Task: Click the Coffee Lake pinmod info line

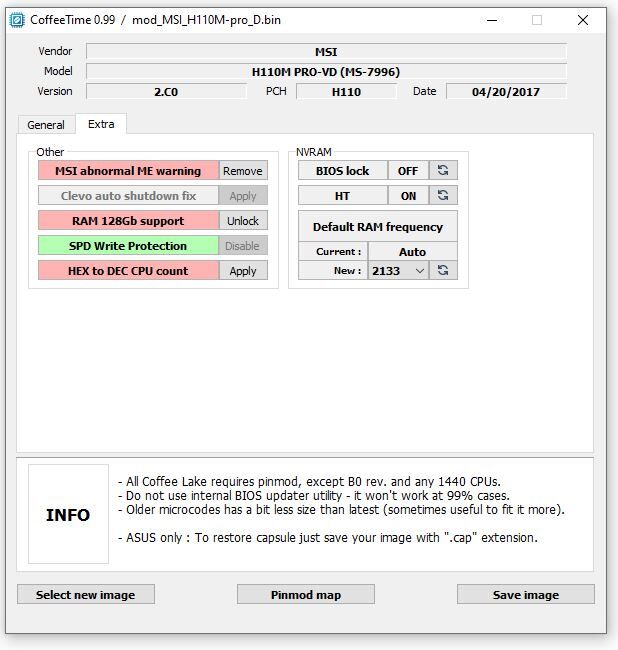Action: coord(309,482)
